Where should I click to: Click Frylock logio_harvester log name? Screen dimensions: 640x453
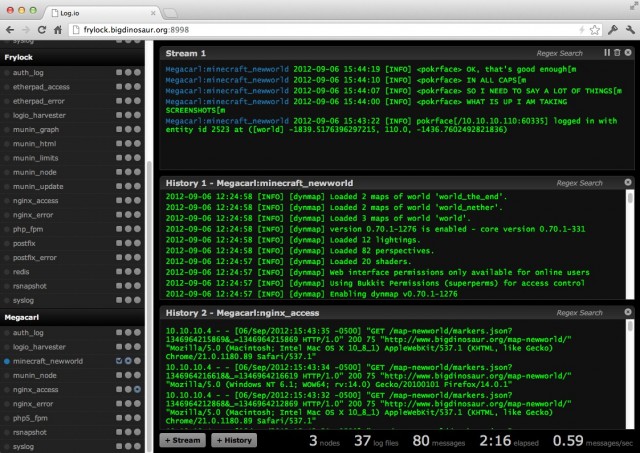pyautogui.click(x=39, y=115)
